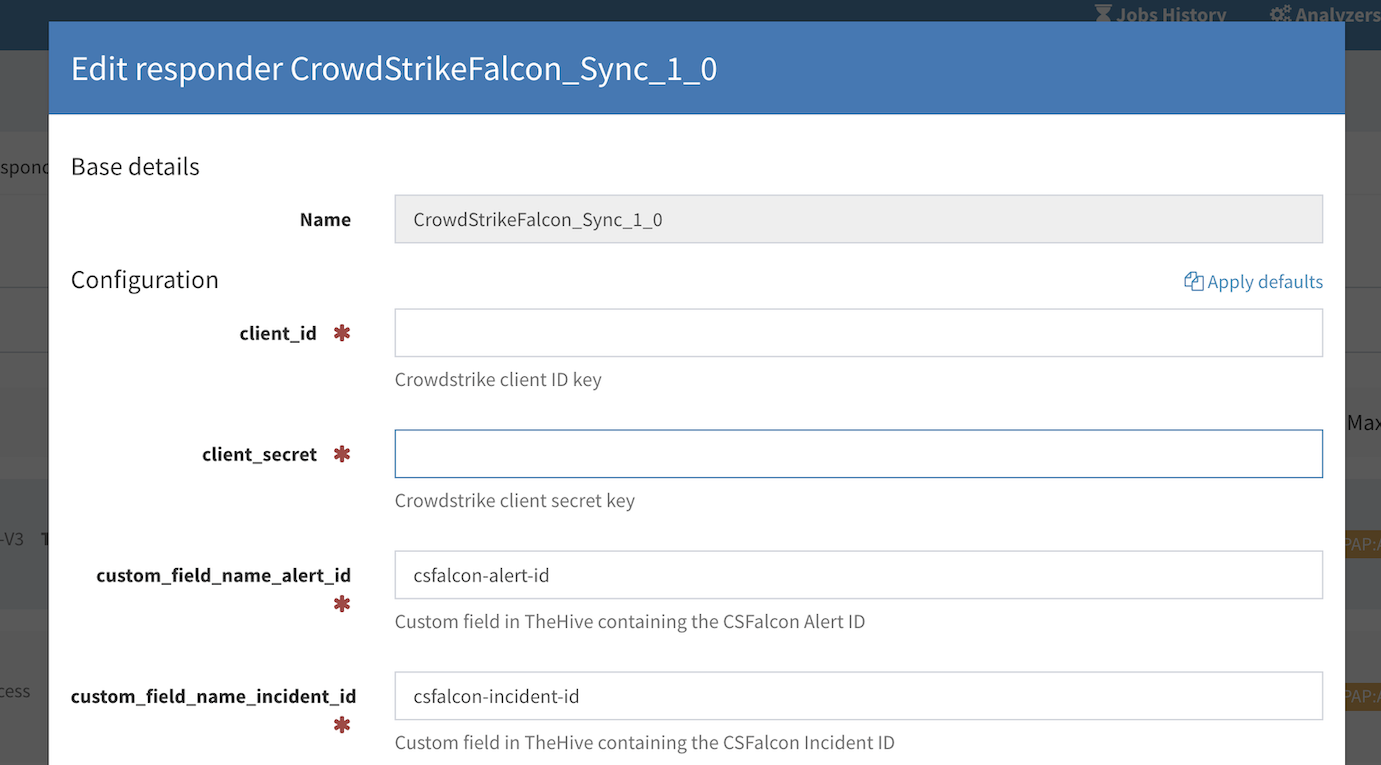
Task: Click the custom_field_name_alert_id label
Action: pos(224,575)
